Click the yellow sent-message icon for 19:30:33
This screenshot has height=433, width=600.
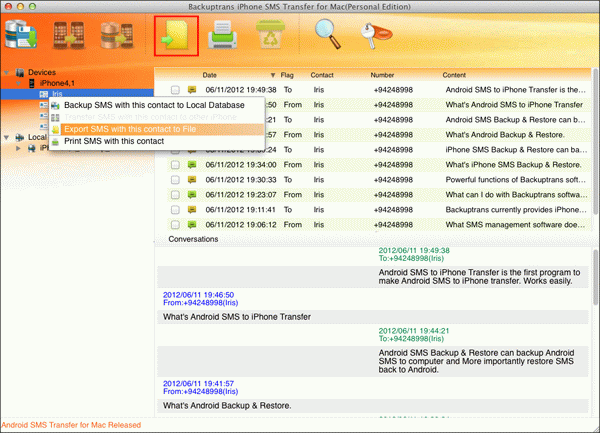[192, 180]
